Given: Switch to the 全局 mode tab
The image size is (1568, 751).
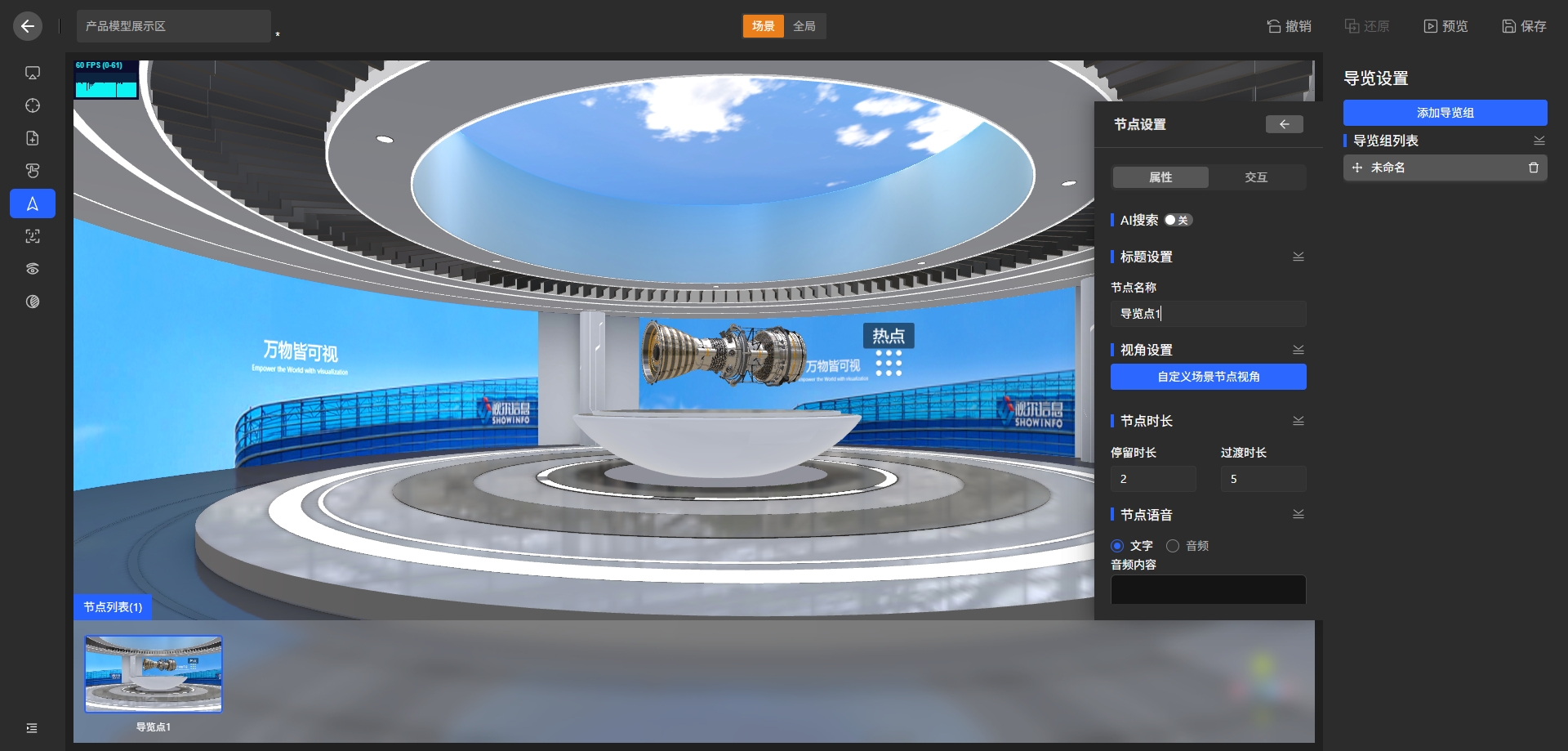Looking at the screenshot, I should (x=804, y=26).
